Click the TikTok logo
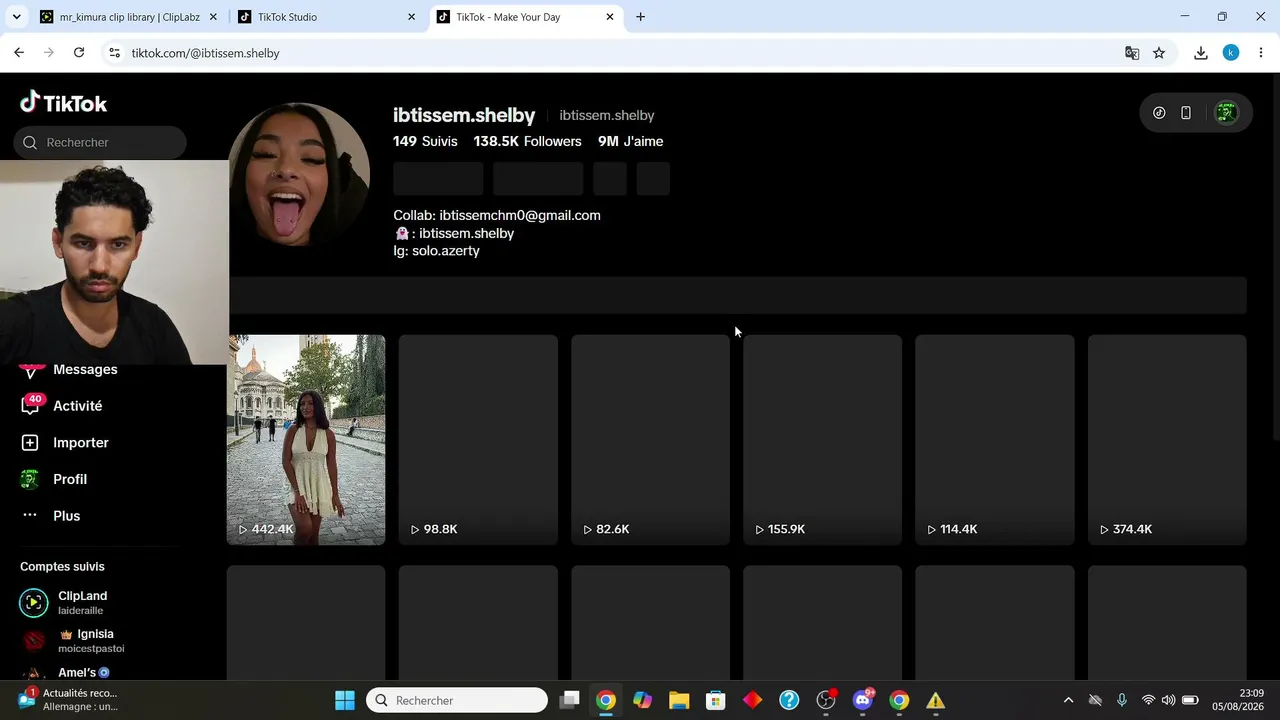This screenshot has height=720, width=1280. tap(63, 103)
